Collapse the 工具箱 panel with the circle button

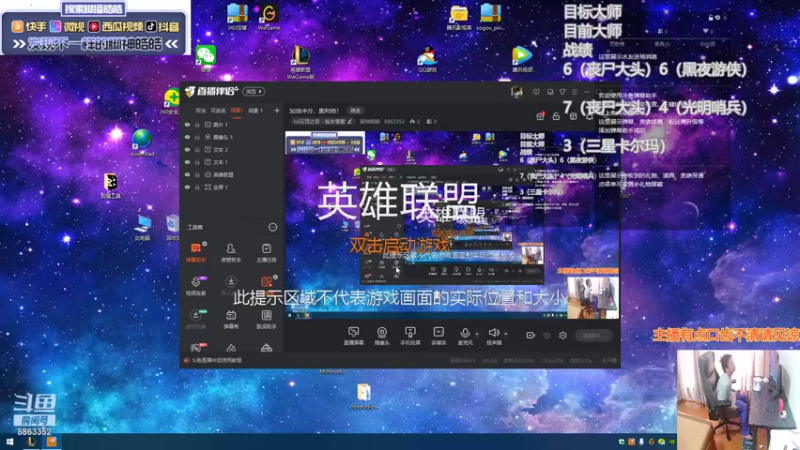click(273, 227)
